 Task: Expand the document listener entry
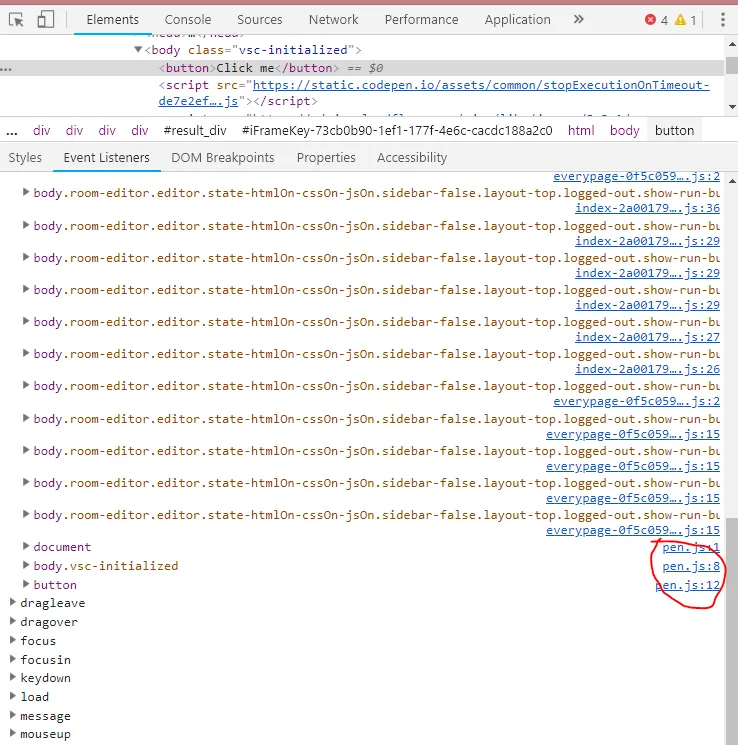click(26, 546)
